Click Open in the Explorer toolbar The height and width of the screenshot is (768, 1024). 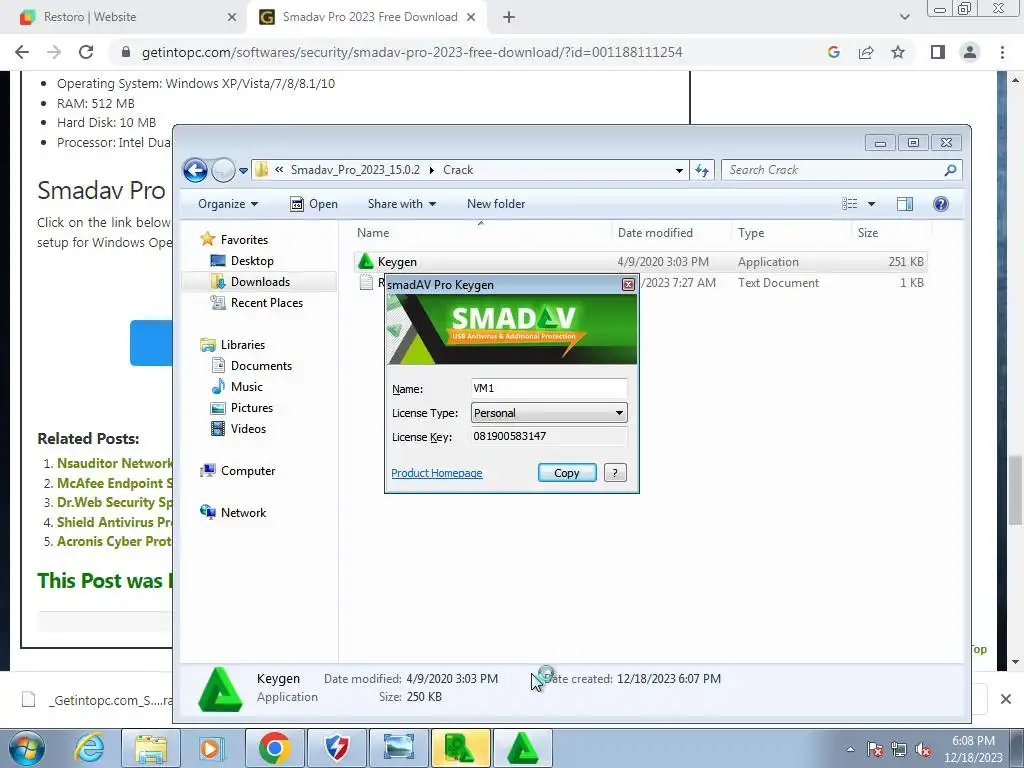314,204
